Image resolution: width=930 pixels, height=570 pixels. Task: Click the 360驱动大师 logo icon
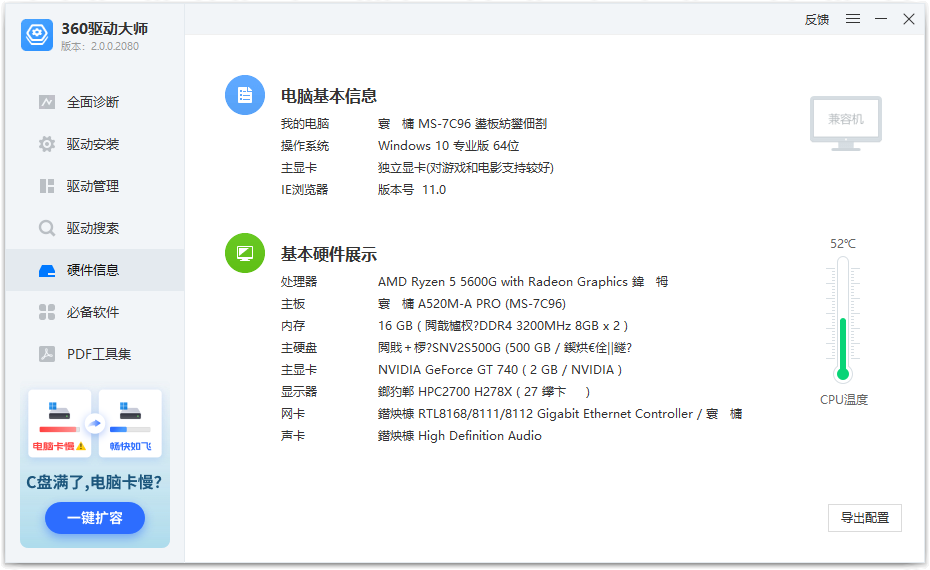(37, 35)
